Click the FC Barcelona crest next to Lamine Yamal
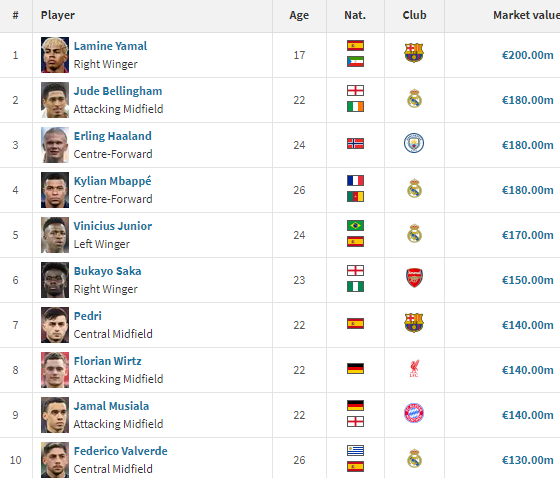 414,53
